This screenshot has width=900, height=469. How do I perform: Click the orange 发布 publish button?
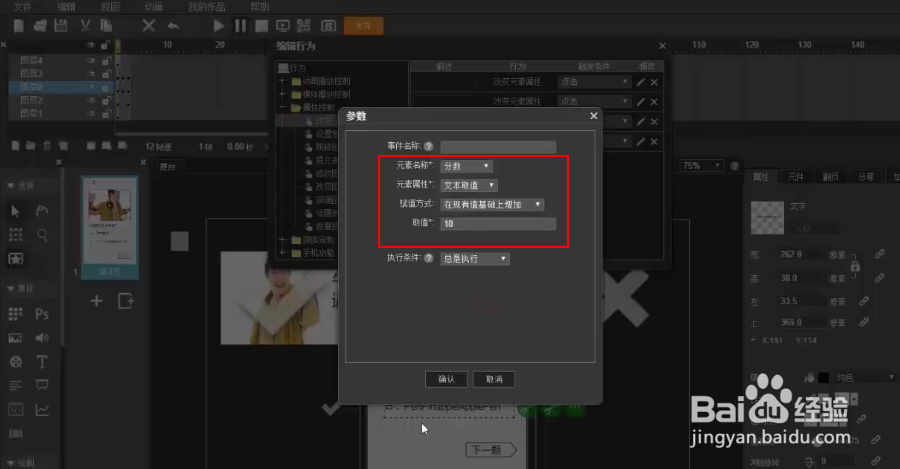363,26
